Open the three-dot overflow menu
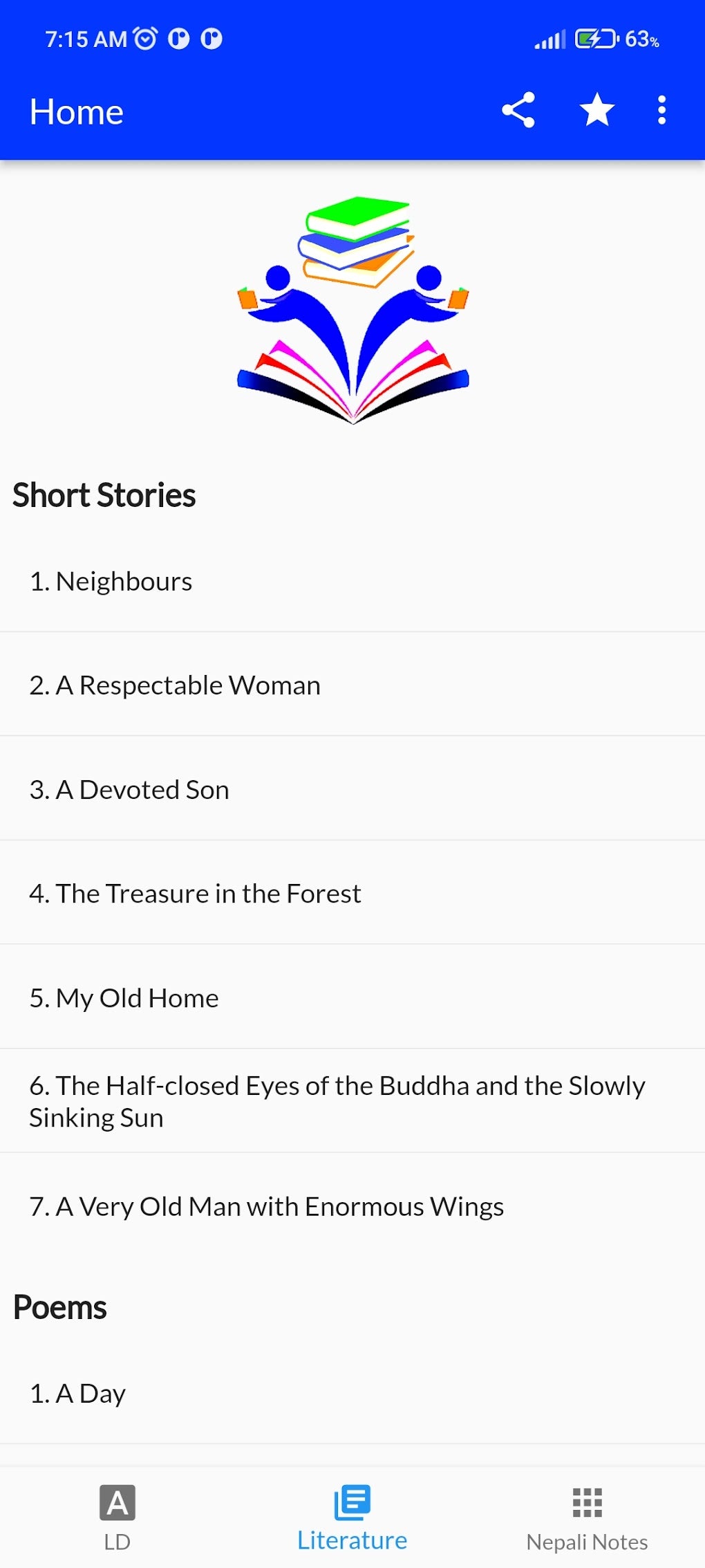Image resolution: width=705 pixels, height=1568 pixels. coord(661,110)
